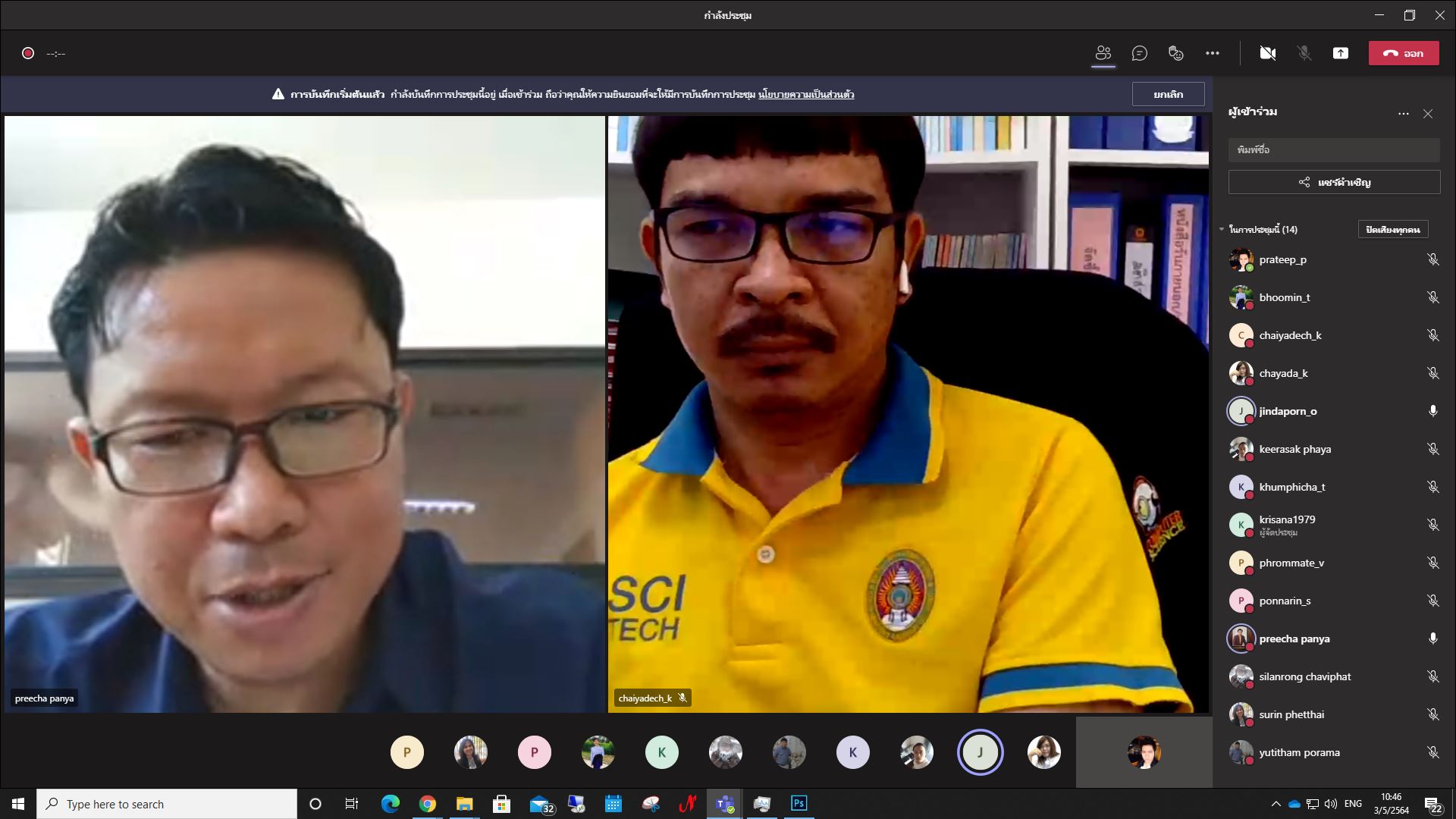Click the share content tray icon
The height and width of the screenshot is (819, 1456).
click(1340, 53)
